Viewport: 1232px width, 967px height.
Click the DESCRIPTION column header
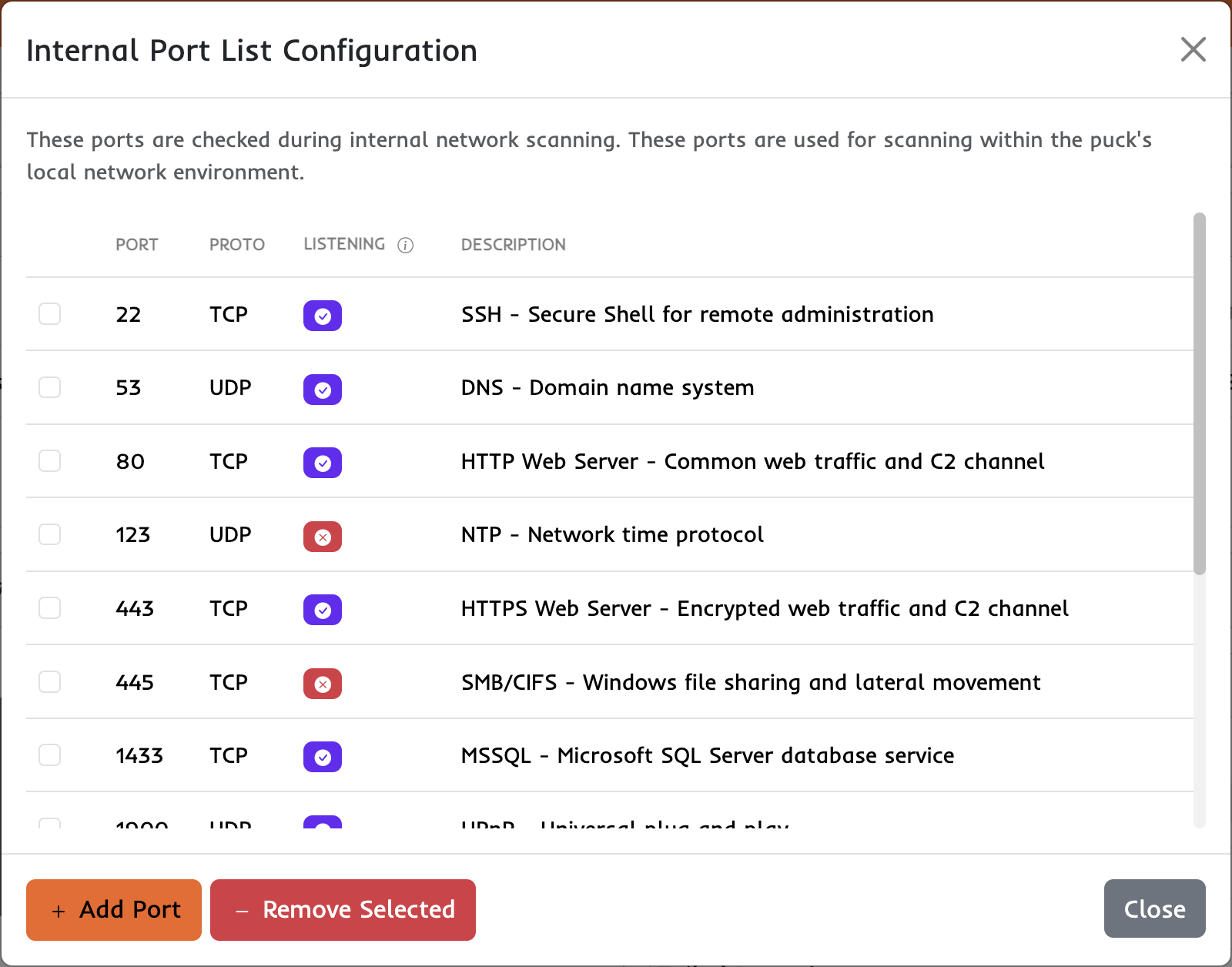click(x=513, y=244)
